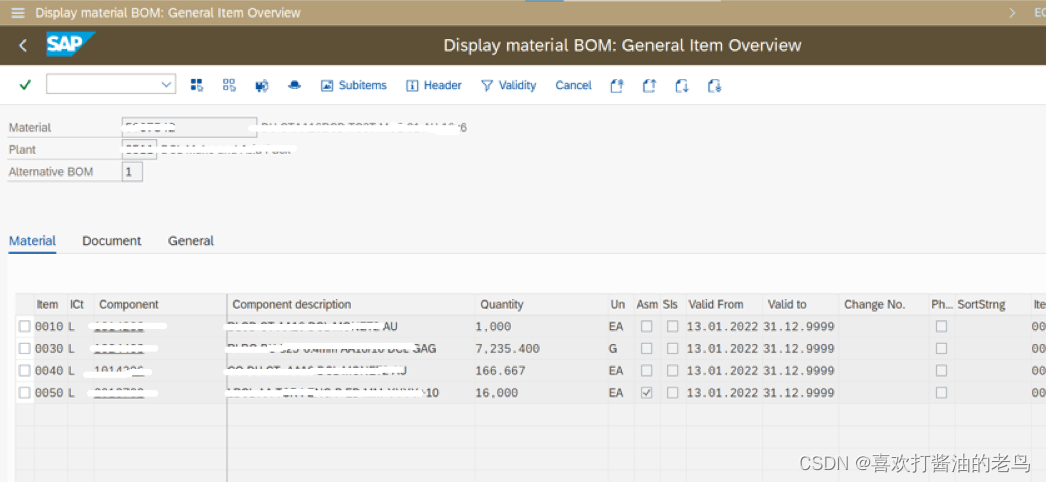Click the Alternative BOM label

(51, 171)
